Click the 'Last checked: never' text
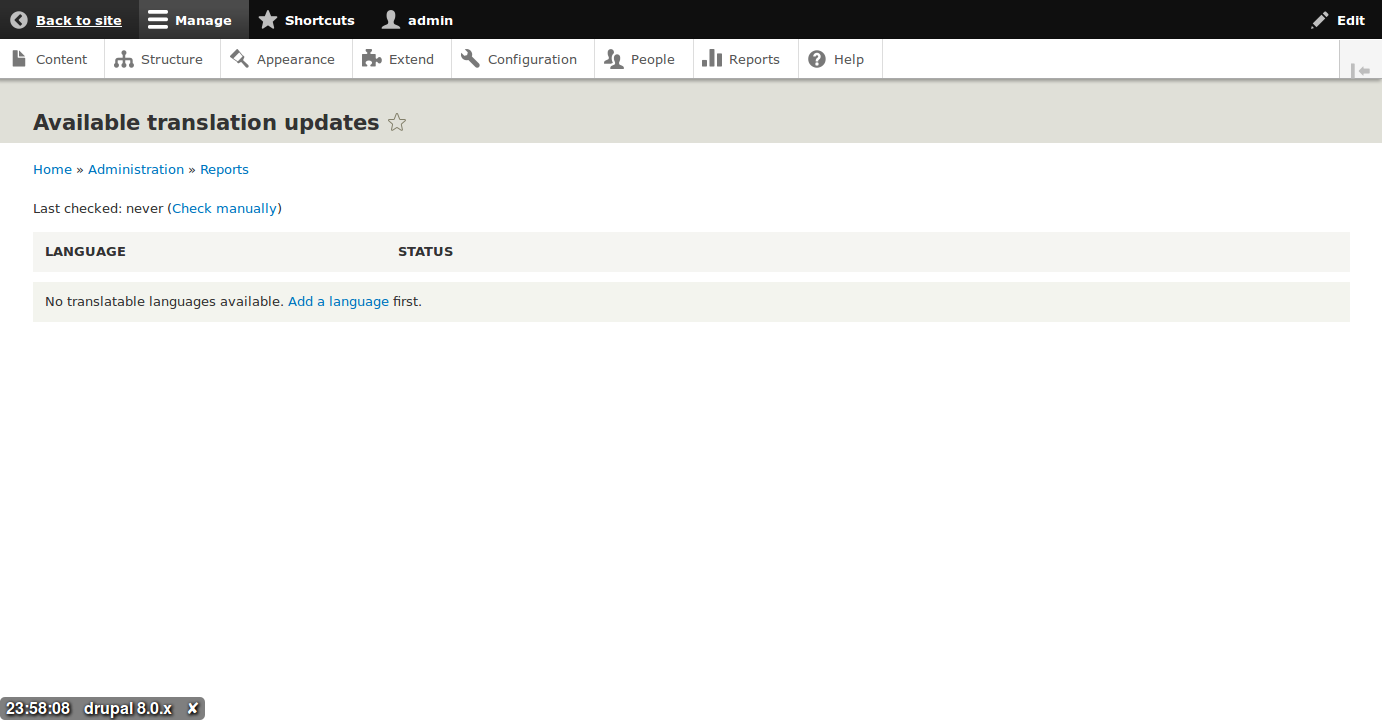The image size is (1382, 720). point(98,208)
